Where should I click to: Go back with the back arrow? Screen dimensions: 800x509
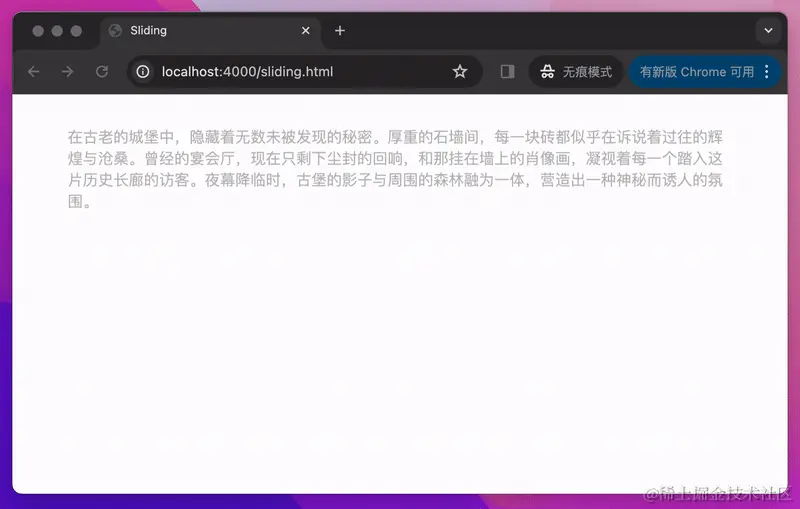click(x=34, y=71)
